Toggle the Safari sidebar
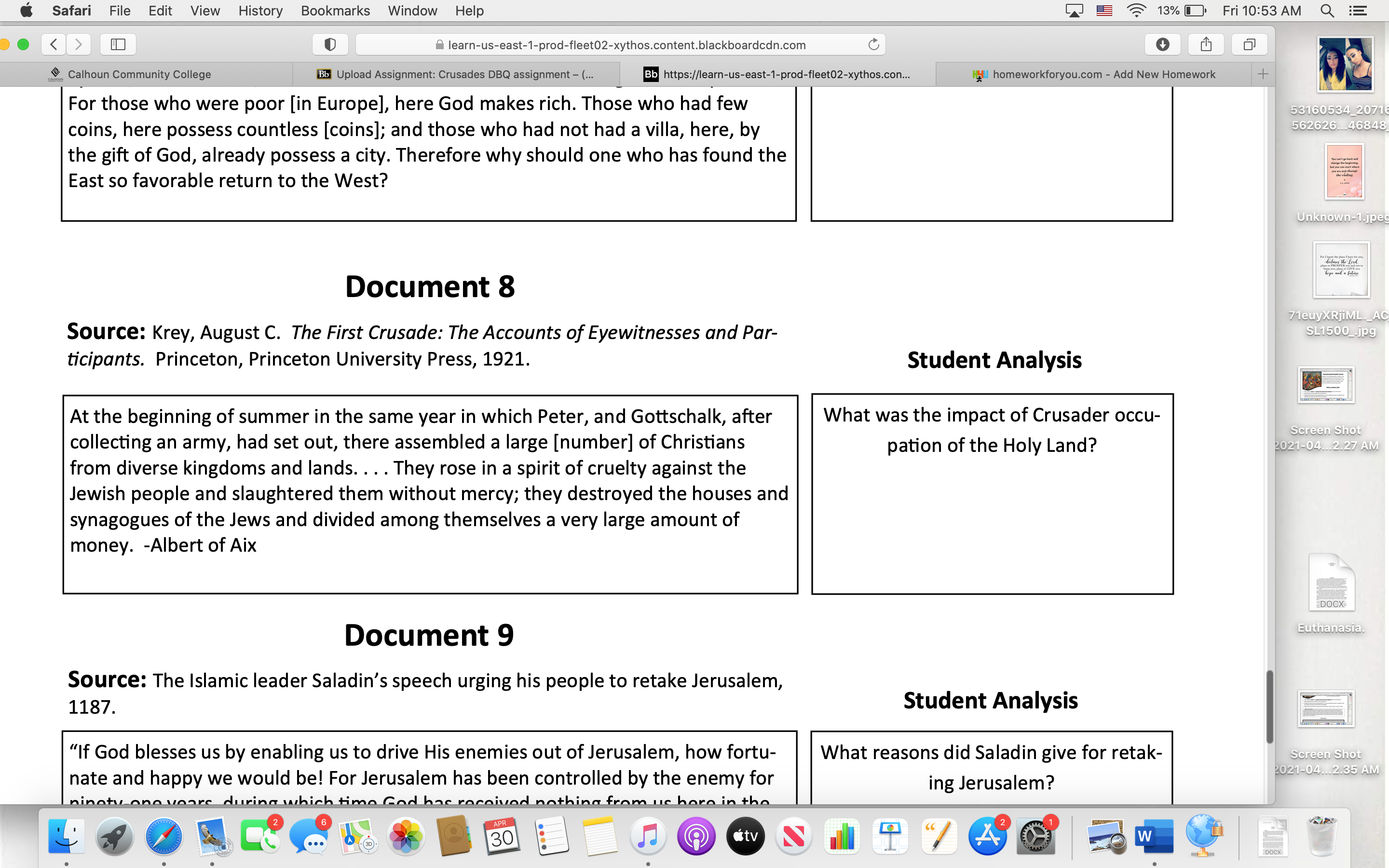This screenshot has width=1389, height=868. 118,44
